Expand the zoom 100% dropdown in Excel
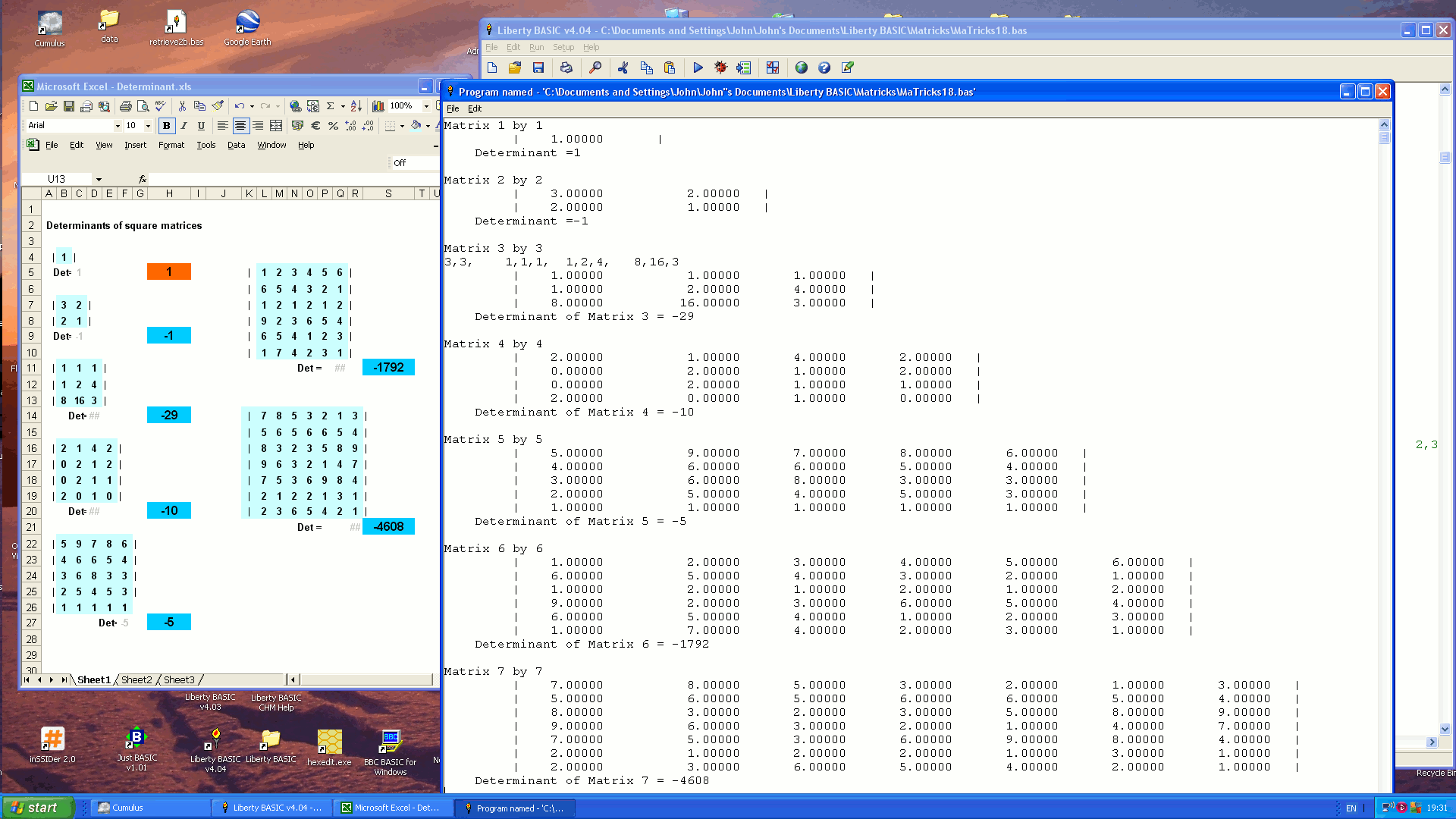Viewport: 1456px width, 819px height. point(425,105)
